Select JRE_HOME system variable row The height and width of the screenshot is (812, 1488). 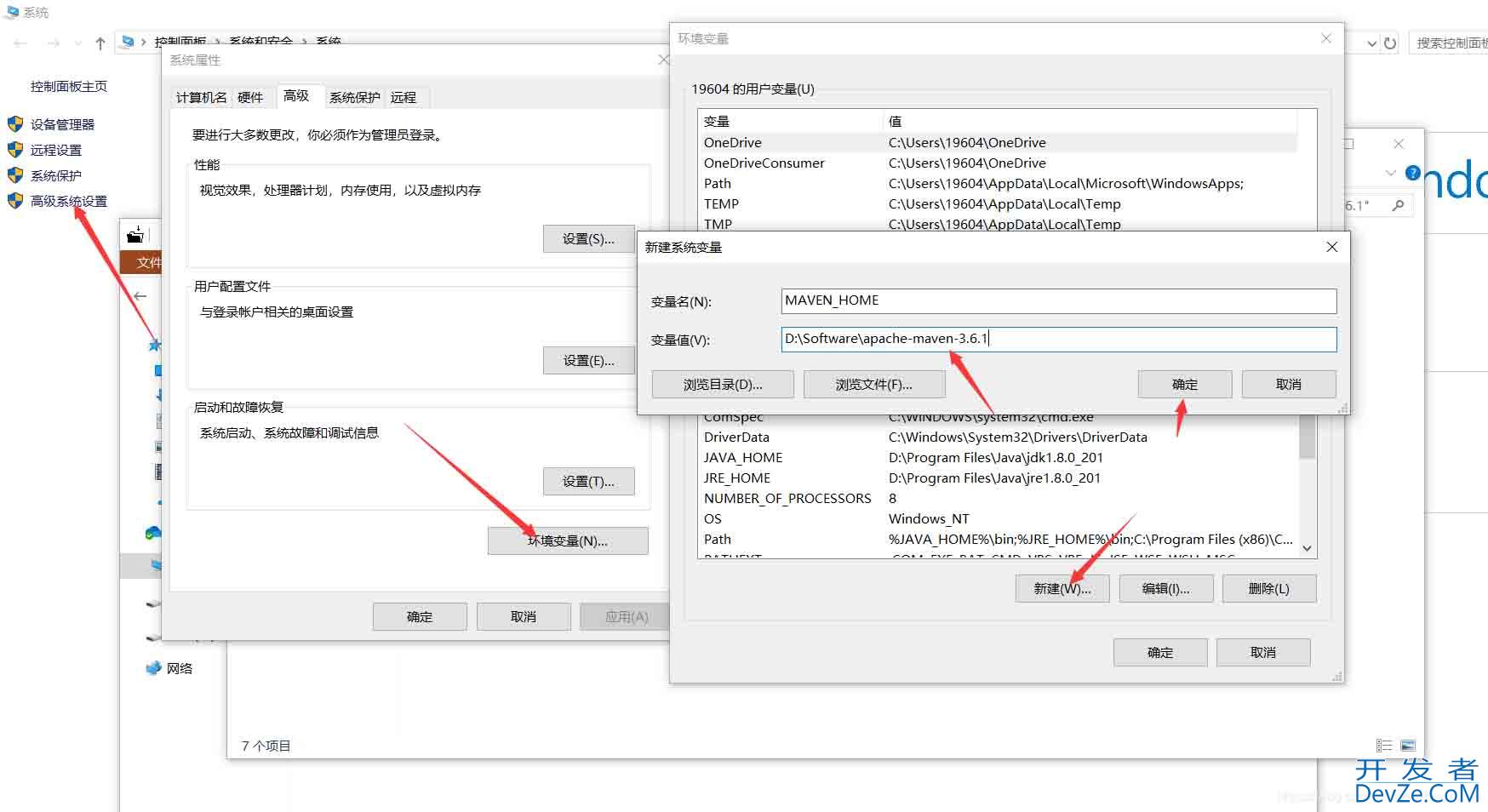coord(998,478)
